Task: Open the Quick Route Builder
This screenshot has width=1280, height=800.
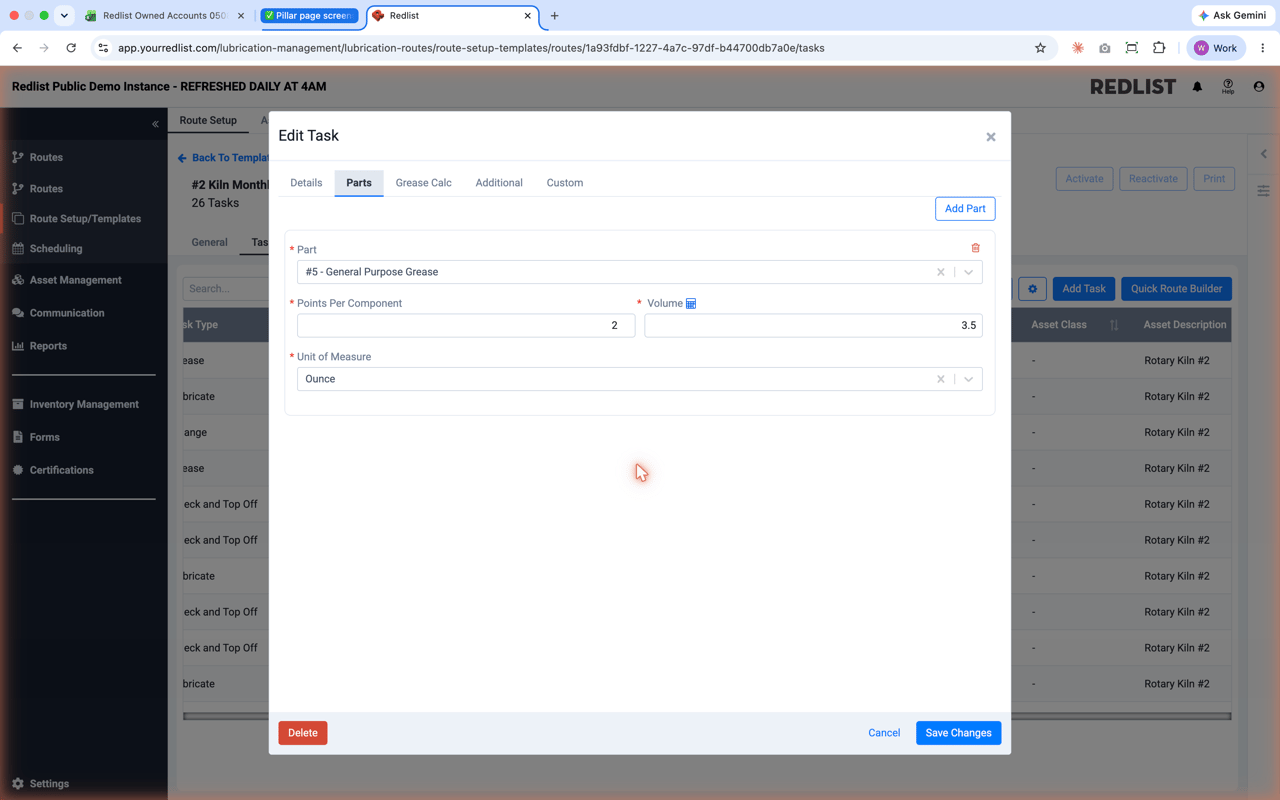Action: coord(1176,289)
